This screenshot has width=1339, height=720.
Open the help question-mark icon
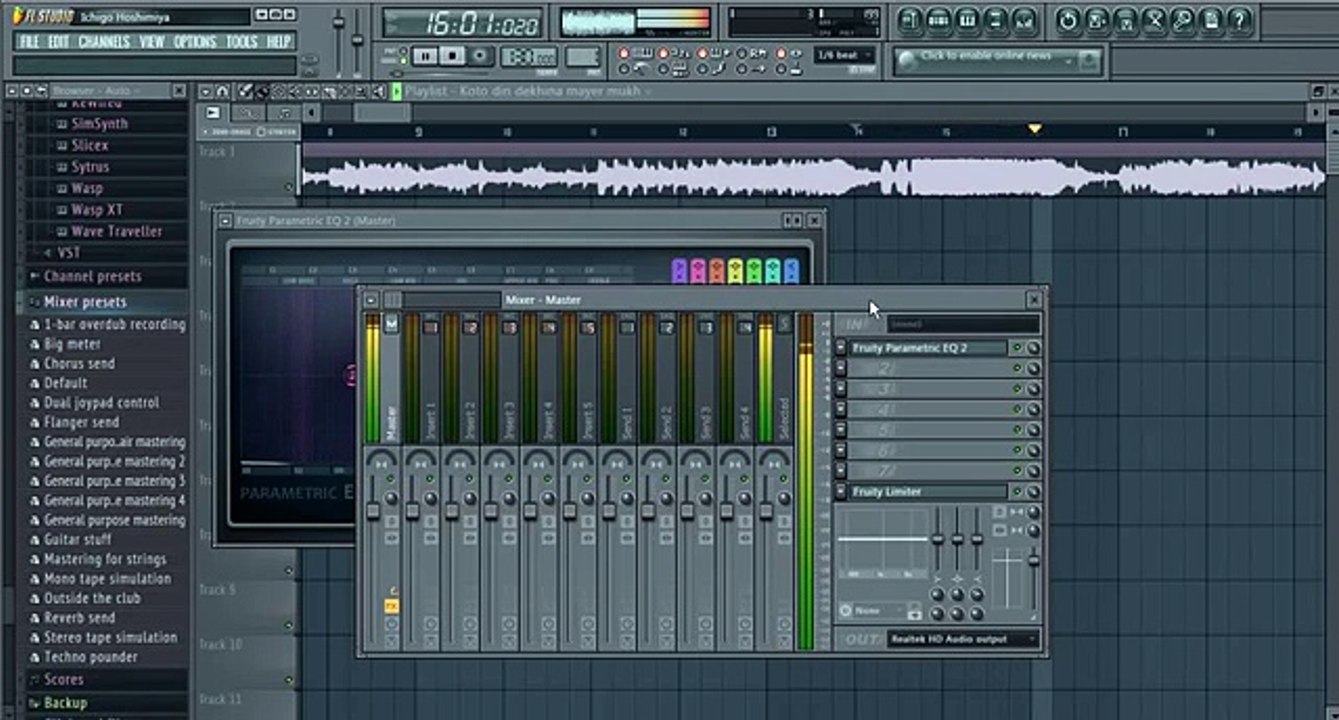click(1240, 19)
